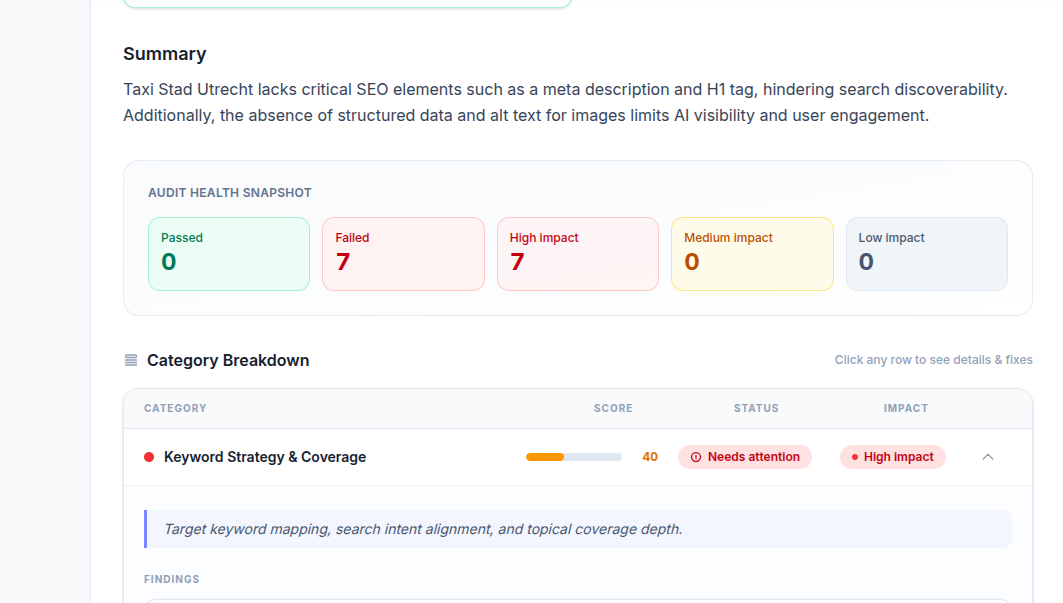Collapse the Keyword Strategy & Coverage row

coord(988,457)
